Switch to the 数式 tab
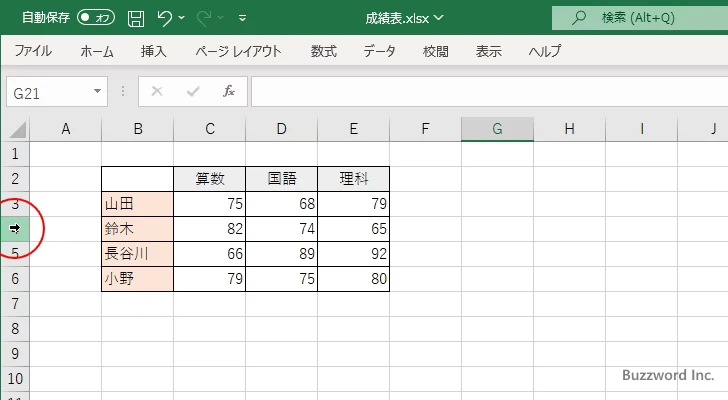 324,51
